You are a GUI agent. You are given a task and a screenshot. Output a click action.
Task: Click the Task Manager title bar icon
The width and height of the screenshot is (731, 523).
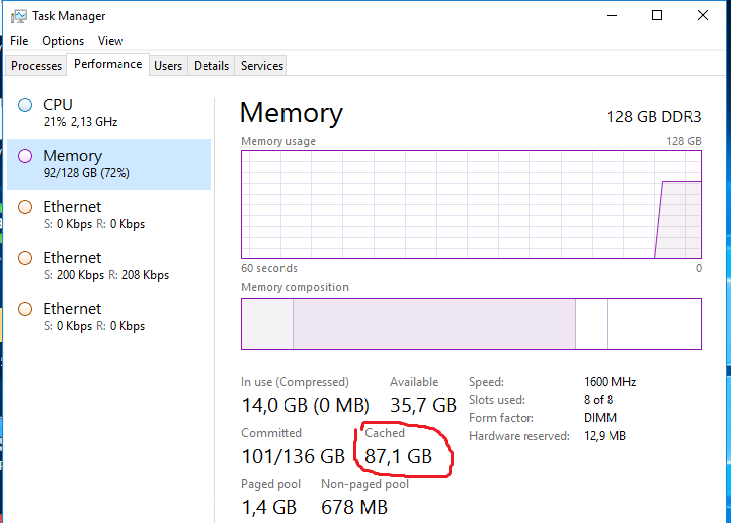(19, 16)
